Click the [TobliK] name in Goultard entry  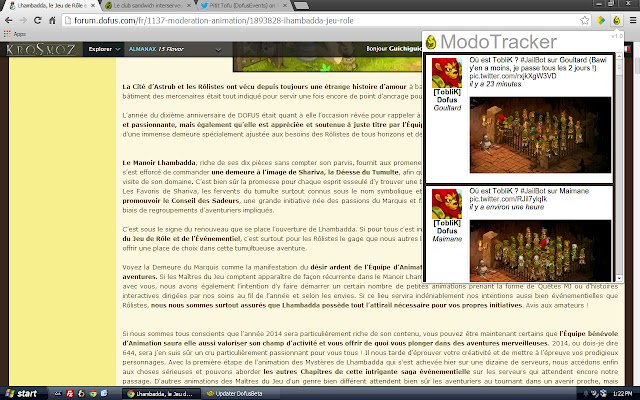click(x=447, y=92)
